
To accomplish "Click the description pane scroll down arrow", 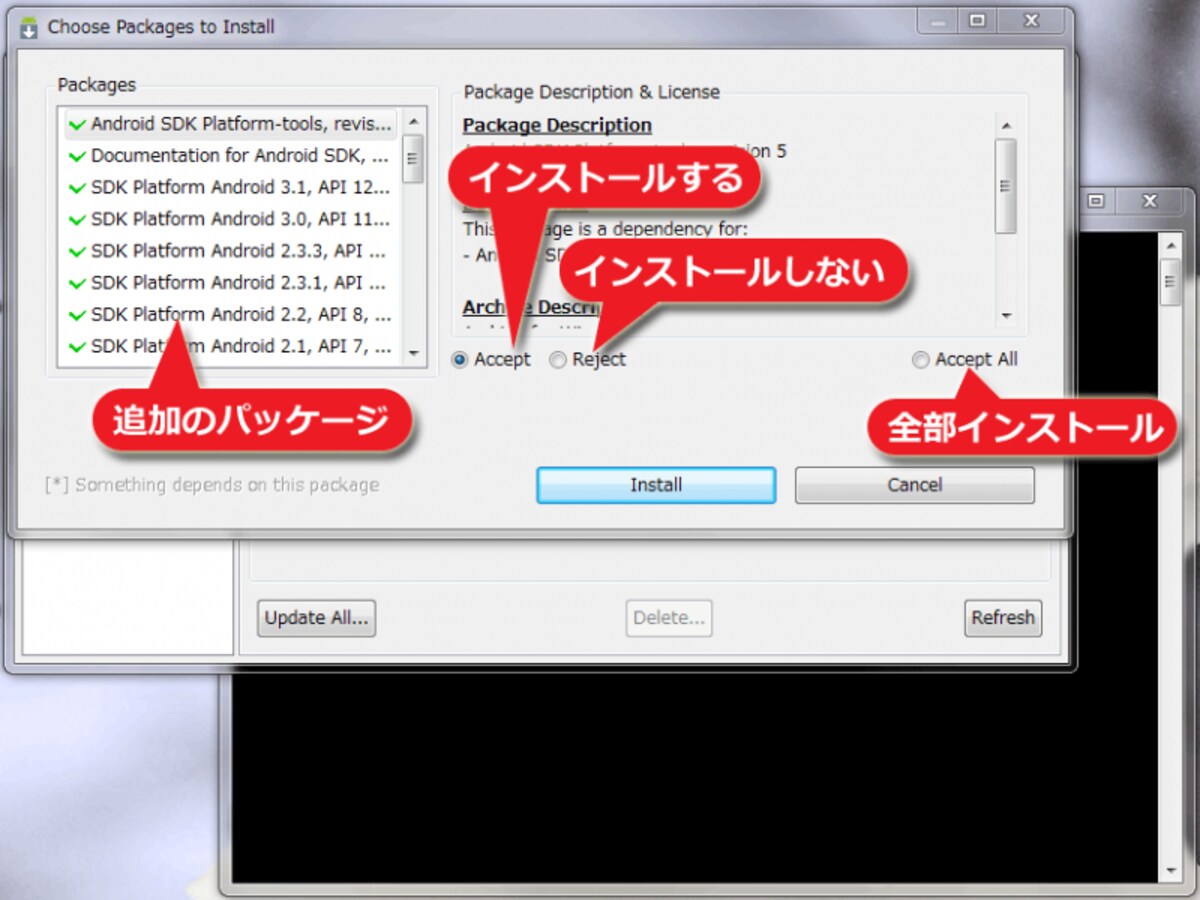I will [x=1006, y=316].
